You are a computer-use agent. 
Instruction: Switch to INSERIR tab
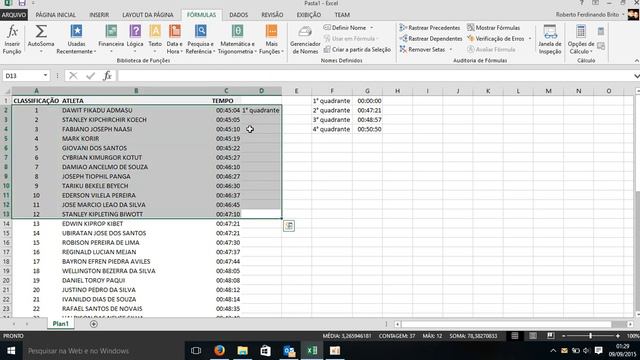99,15
